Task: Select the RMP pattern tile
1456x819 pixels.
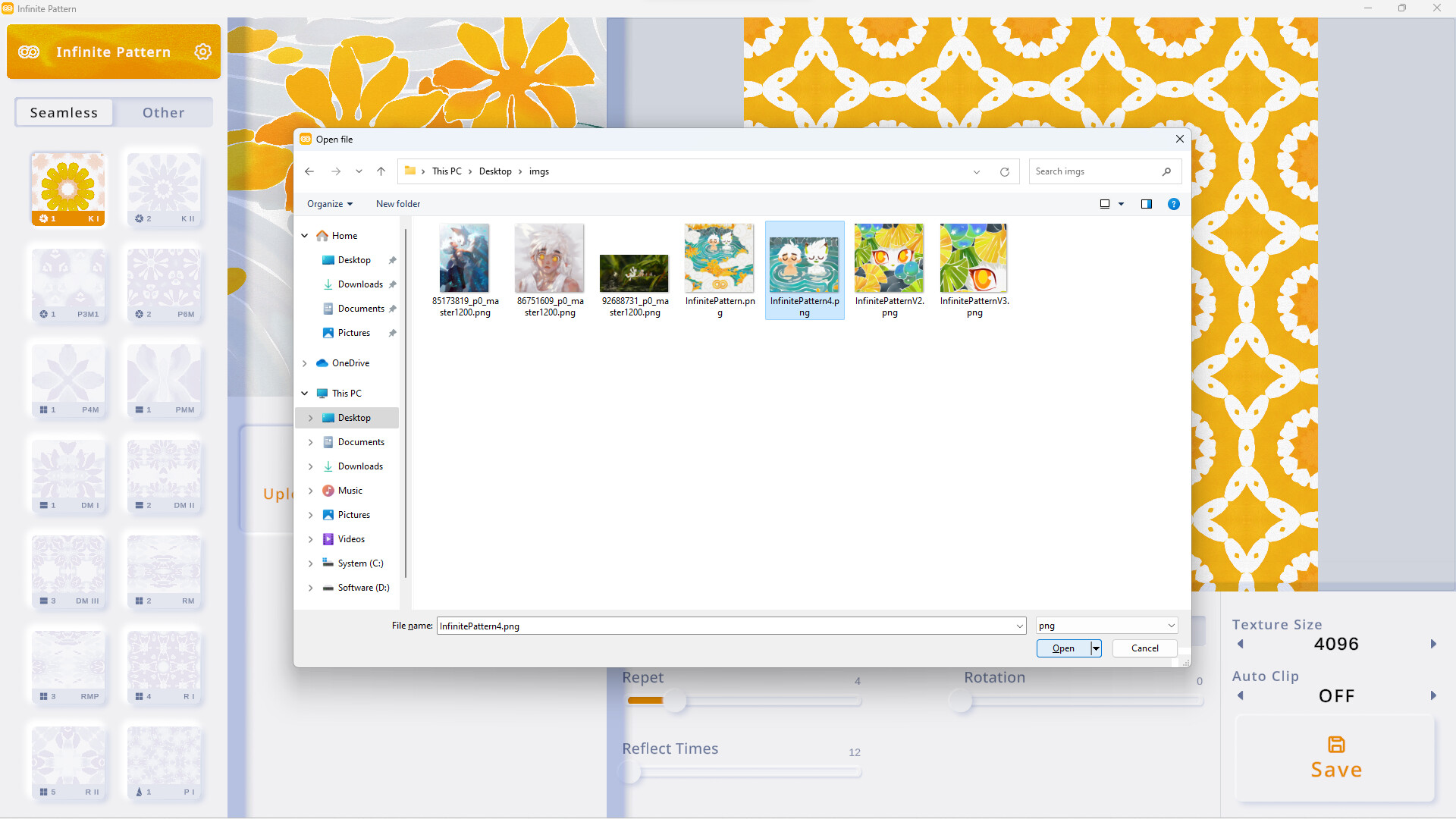Action: pyautogui.click(x=67, y=666)
